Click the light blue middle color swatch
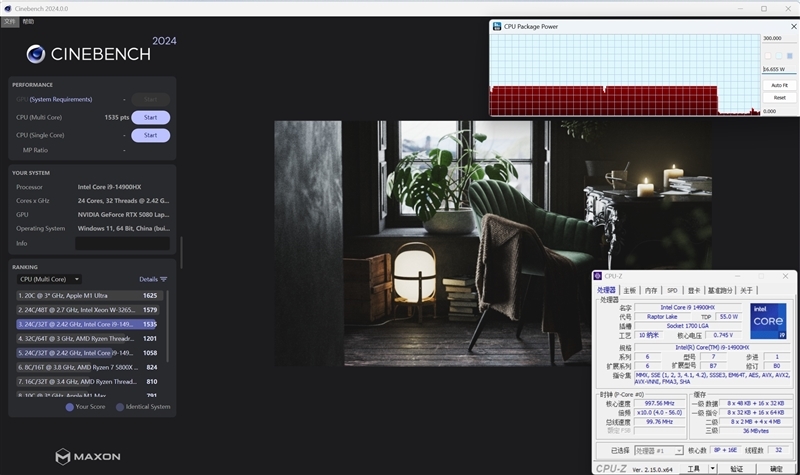The image size is (800, 475). coord(779,56)
